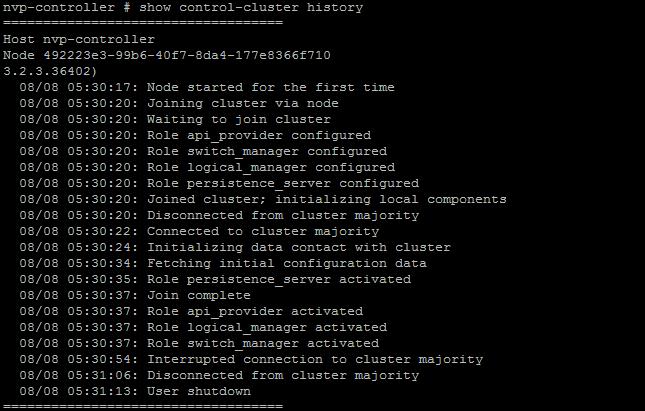Click 'Joined cluster; initializing local components' line
Image resolution: width=645 pixels, height=411 pixels.
263,200
